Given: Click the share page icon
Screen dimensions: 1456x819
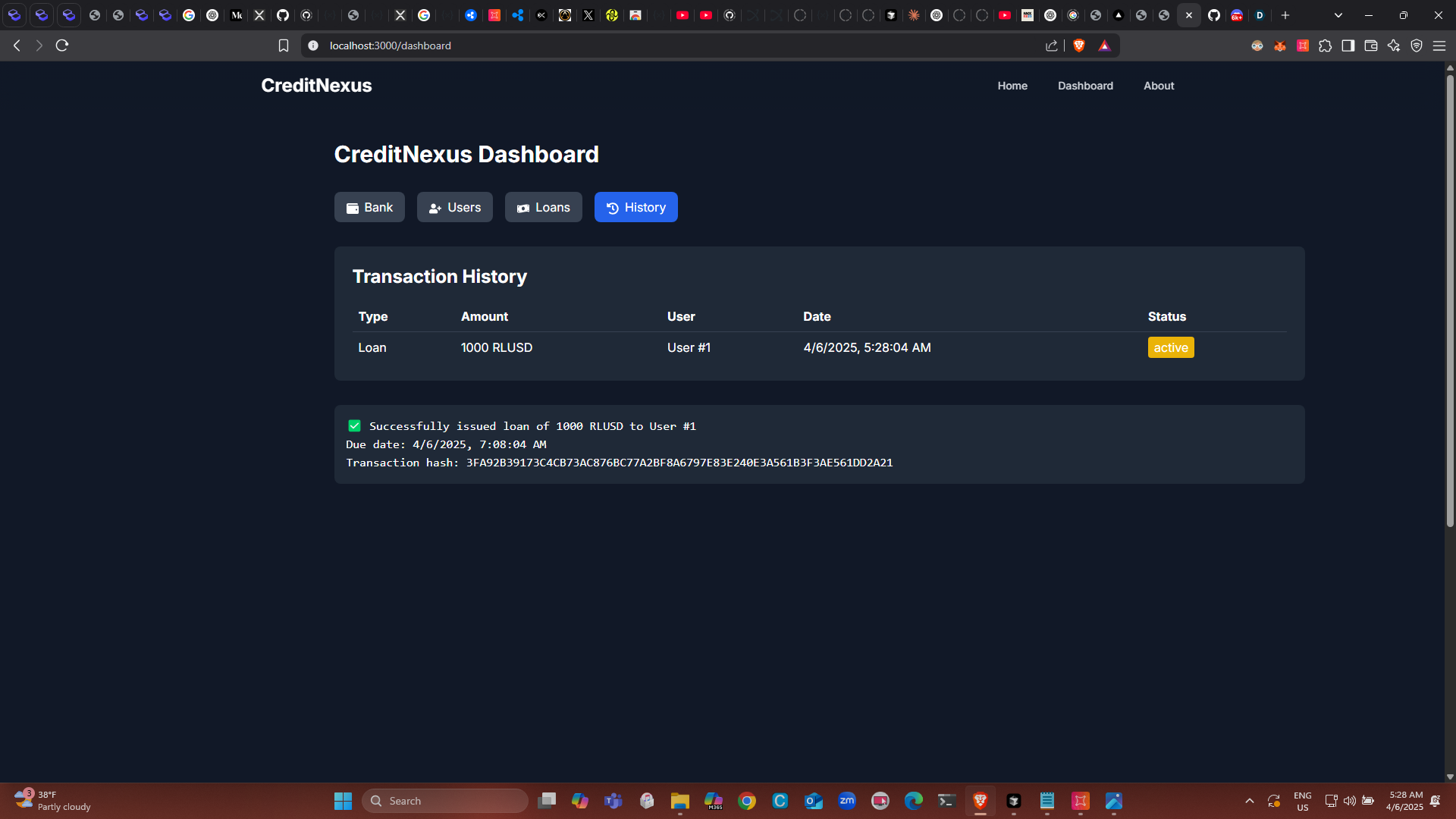Looking at the screenshot, I should 1051,45.
